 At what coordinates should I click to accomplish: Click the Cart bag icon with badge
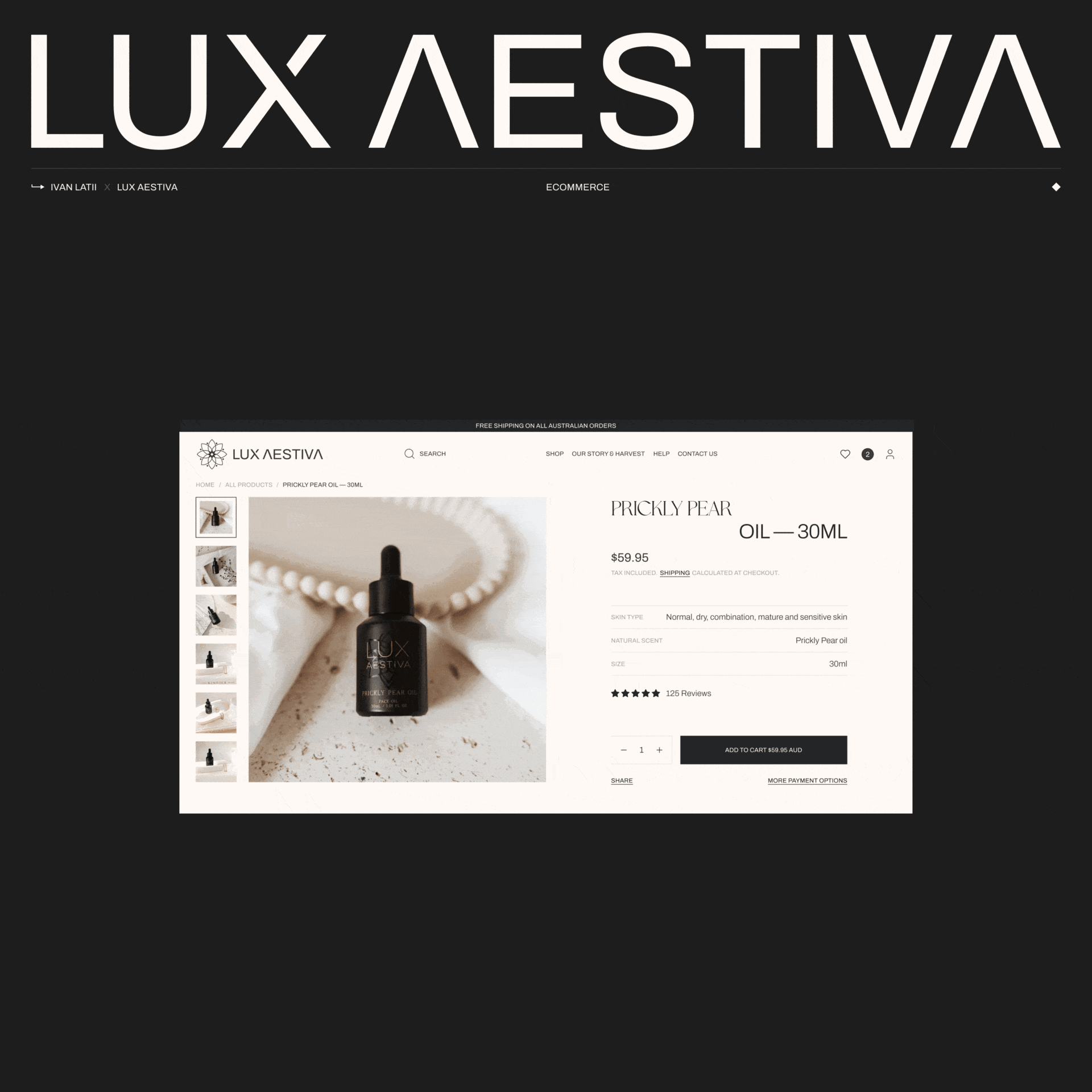pyautogui.click(x=867, y=454)
